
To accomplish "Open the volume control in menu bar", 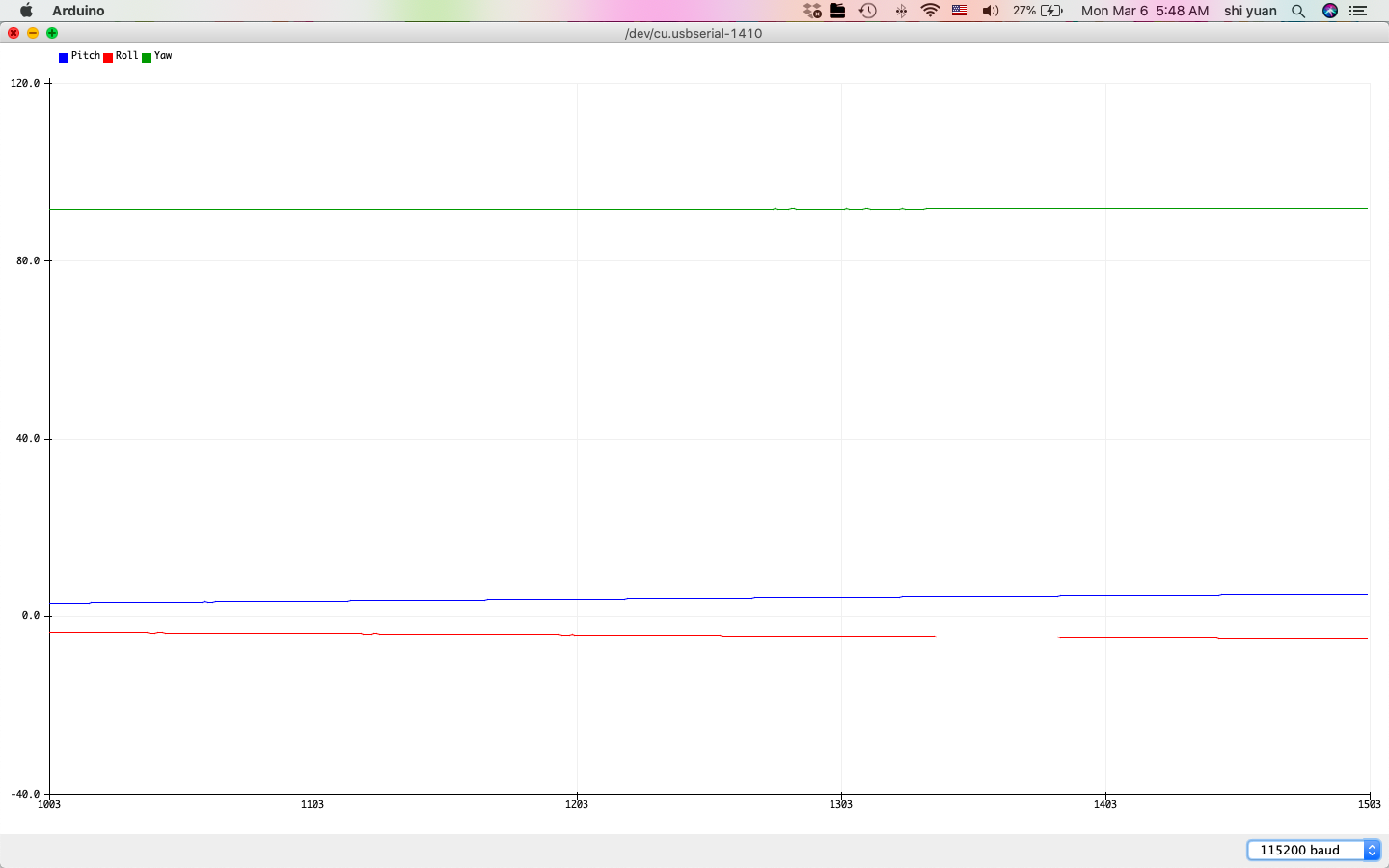I will (991, 11).
